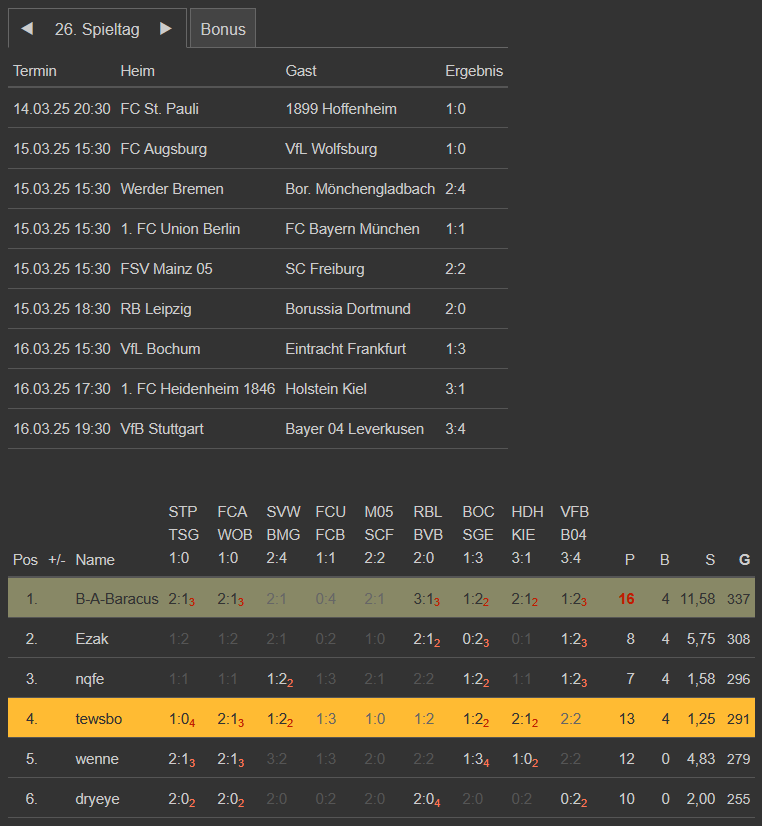
Task: Go to the next Spieltag arrow
Action: pyautogui.click(x=166, y=29)
